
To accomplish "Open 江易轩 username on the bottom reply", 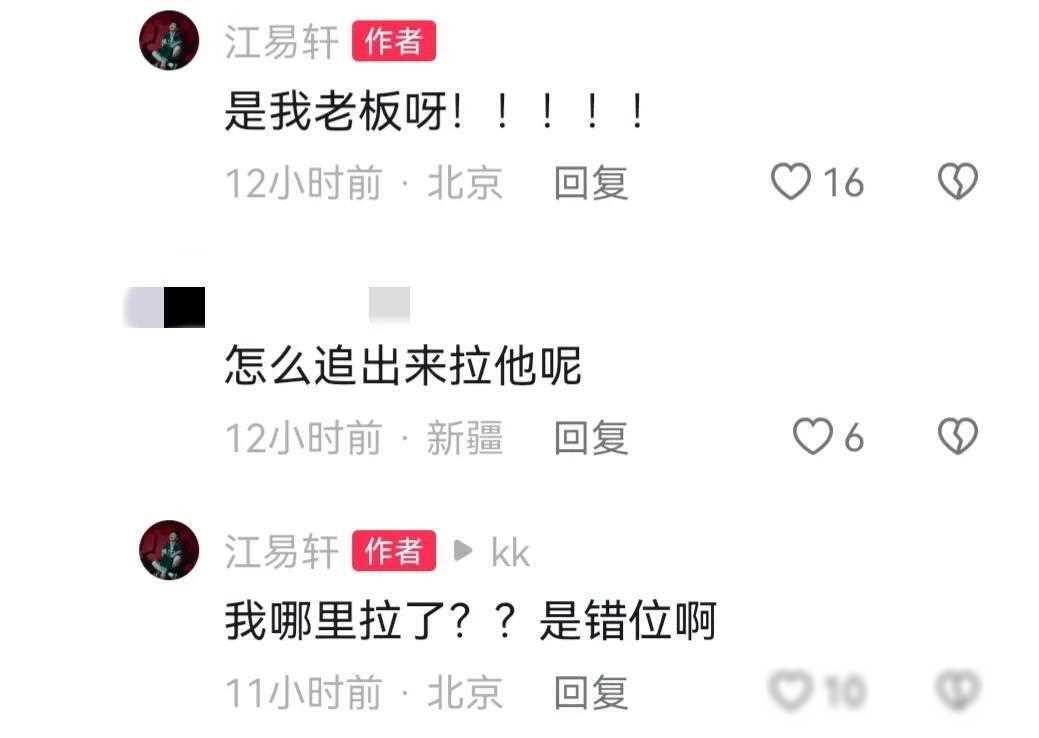I will pyautogui.click(x=282, y=551).
